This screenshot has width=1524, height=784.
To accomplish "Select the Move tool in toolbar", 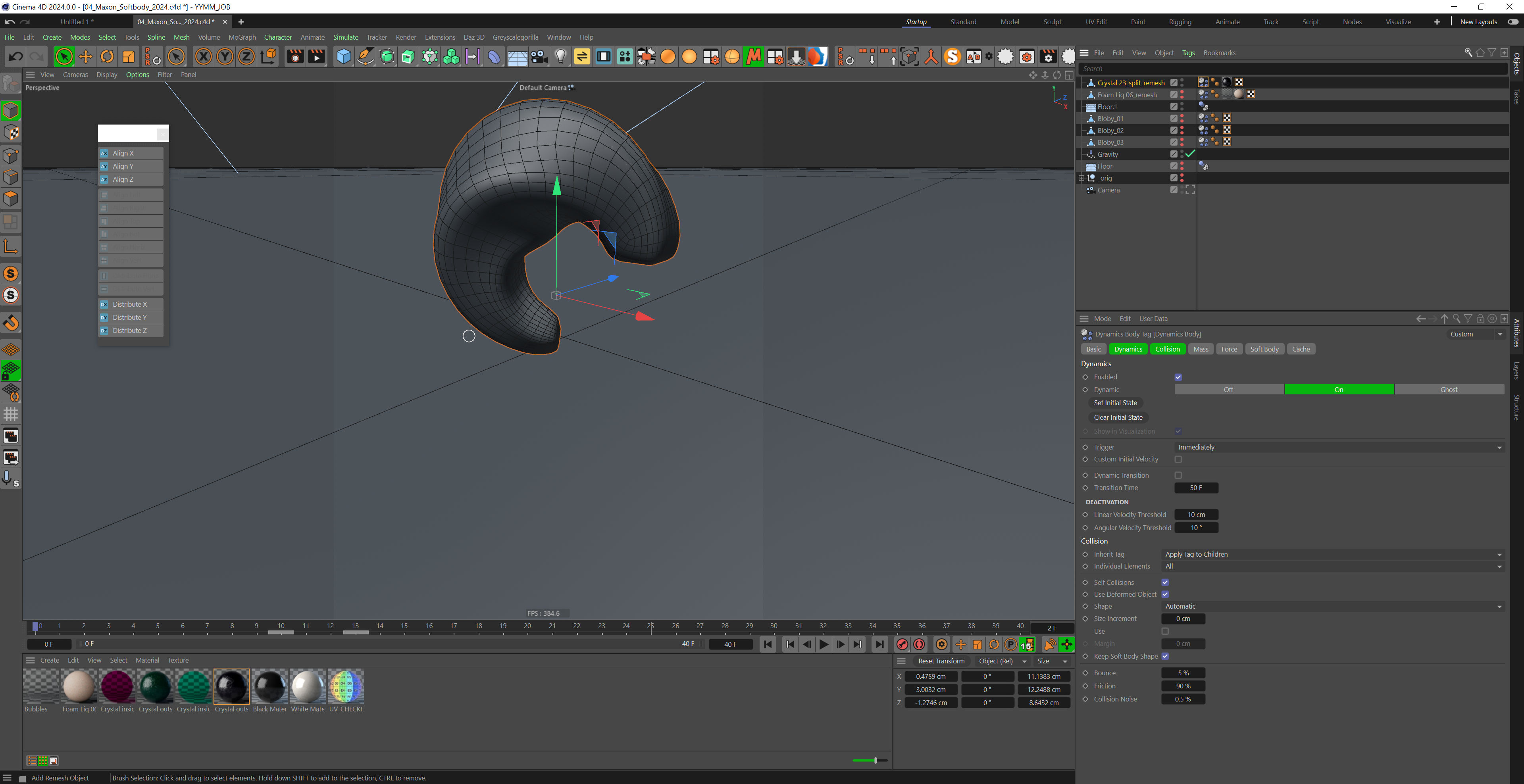I will click(x=86, y=57).
